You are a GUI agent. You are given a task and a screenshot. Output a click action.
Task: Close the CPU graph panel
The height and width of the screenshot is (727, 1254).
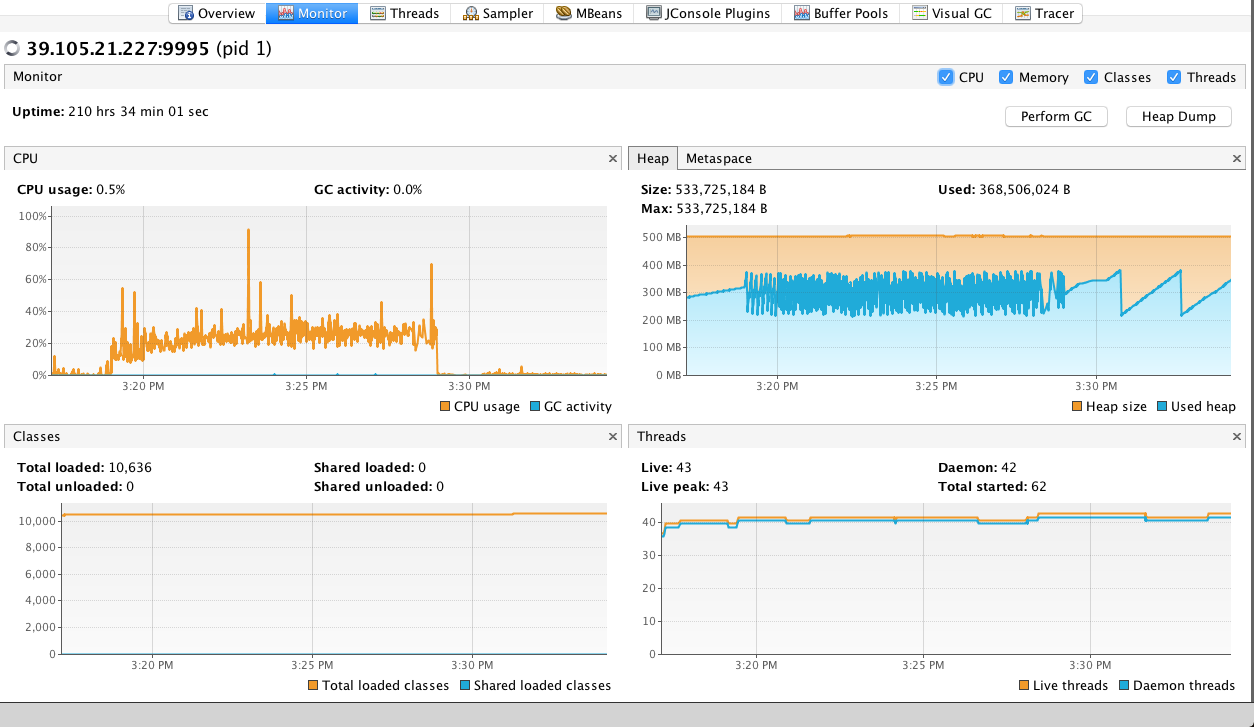pos(613,158)
